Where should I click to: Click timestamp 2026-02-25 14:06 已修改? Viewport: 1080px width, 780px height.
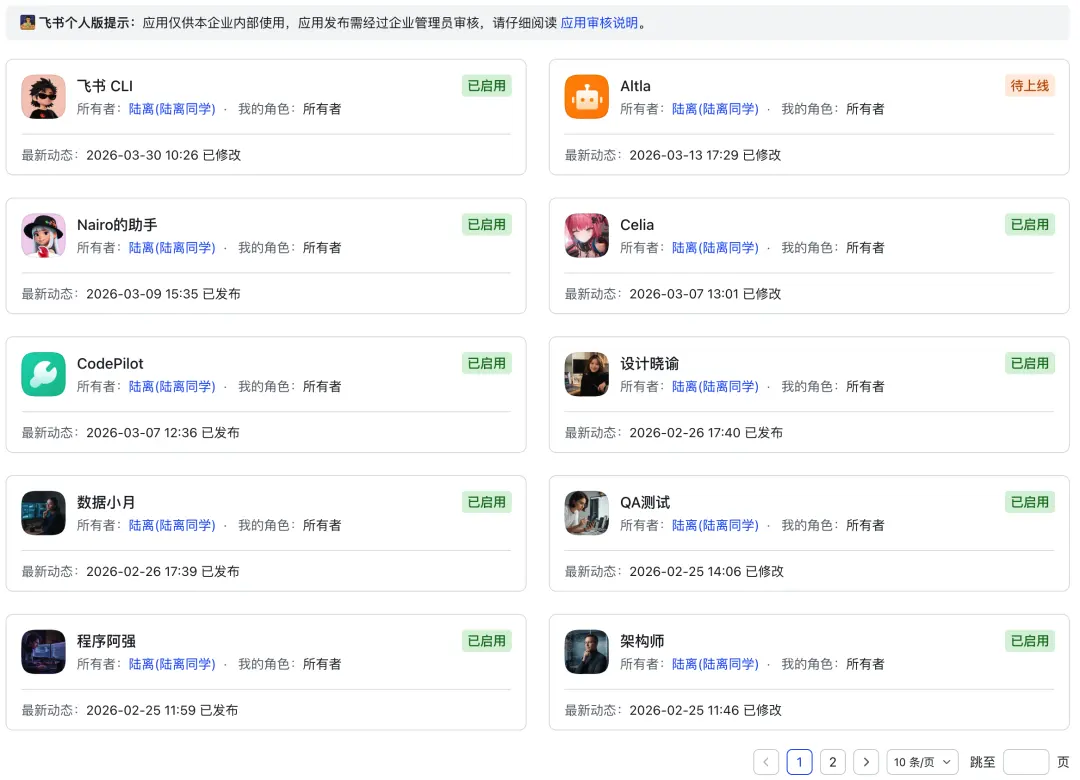click(x=707, y=571)
